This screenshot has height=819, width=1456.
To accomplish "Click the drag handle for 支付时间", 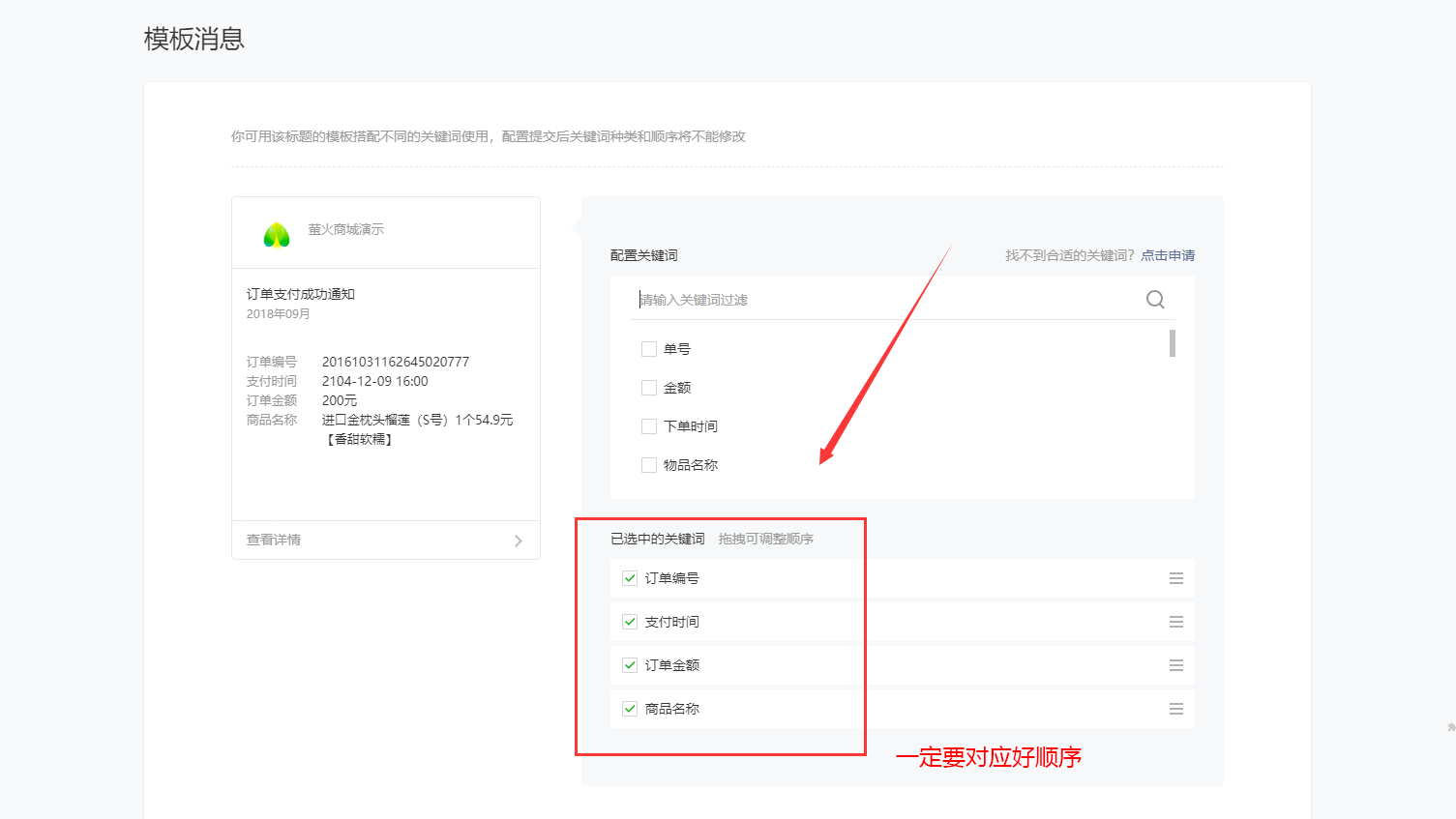I will pyautogui.click(x=1176, y=622).
